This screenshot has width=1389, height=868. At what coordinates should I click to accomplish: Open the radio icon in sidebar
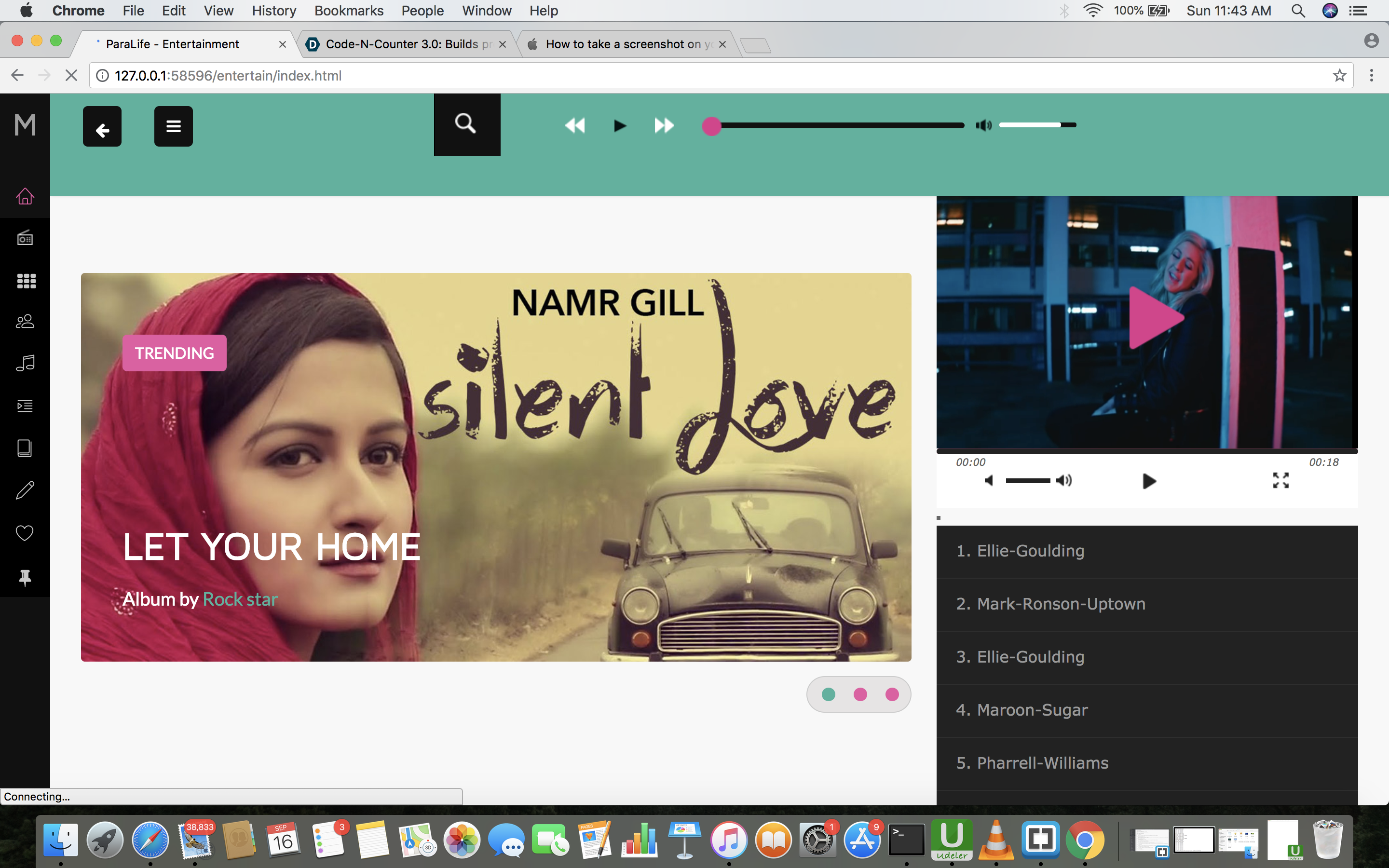tap(25, 238)
